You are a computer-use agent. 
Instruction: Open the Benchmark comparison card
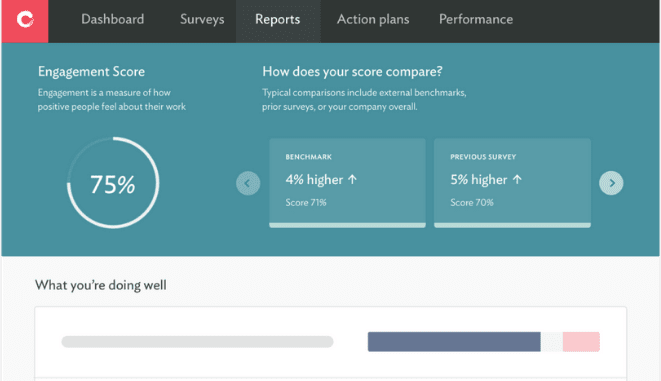347,183
